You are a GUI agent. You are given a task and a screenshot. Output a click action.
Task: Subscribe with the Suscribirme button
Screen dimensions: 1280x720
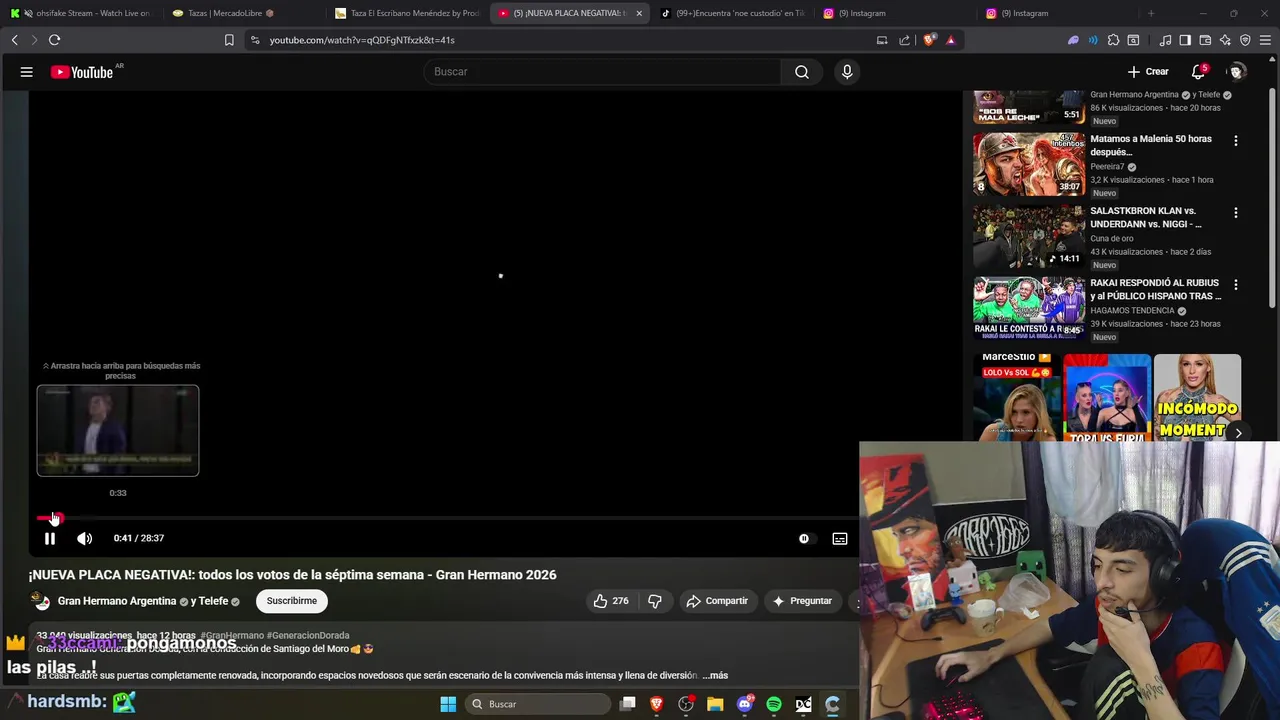click(x=292, y=601)
